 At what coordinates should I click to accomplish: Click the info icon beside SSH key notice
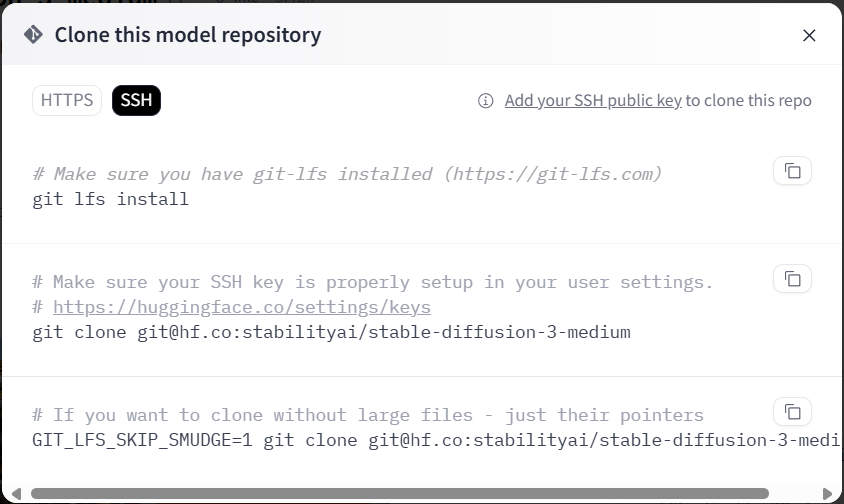486,101
